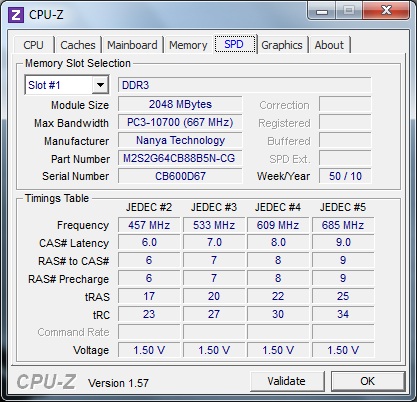Click the CAS# Latency 6.0 value
The width and height of the screenshot is (417, 402).
coord(149,242)
